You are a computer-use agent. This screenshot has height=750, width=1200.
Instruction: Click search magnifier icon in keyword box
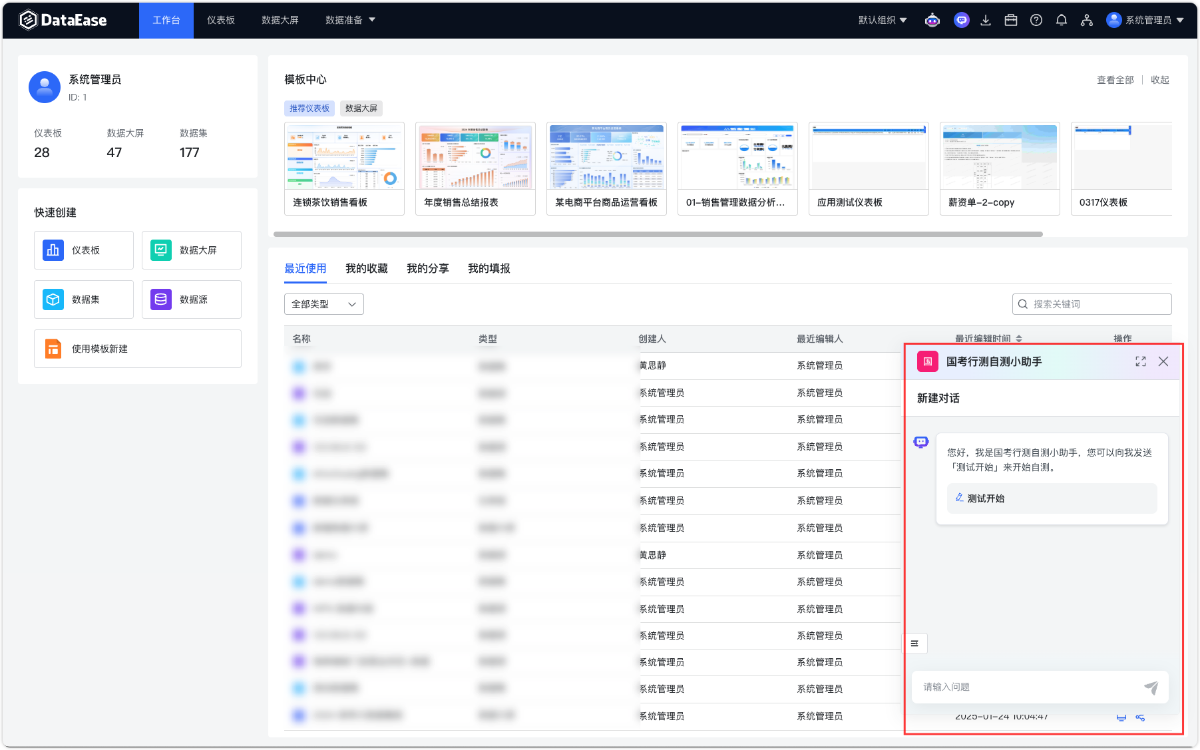1023,304
